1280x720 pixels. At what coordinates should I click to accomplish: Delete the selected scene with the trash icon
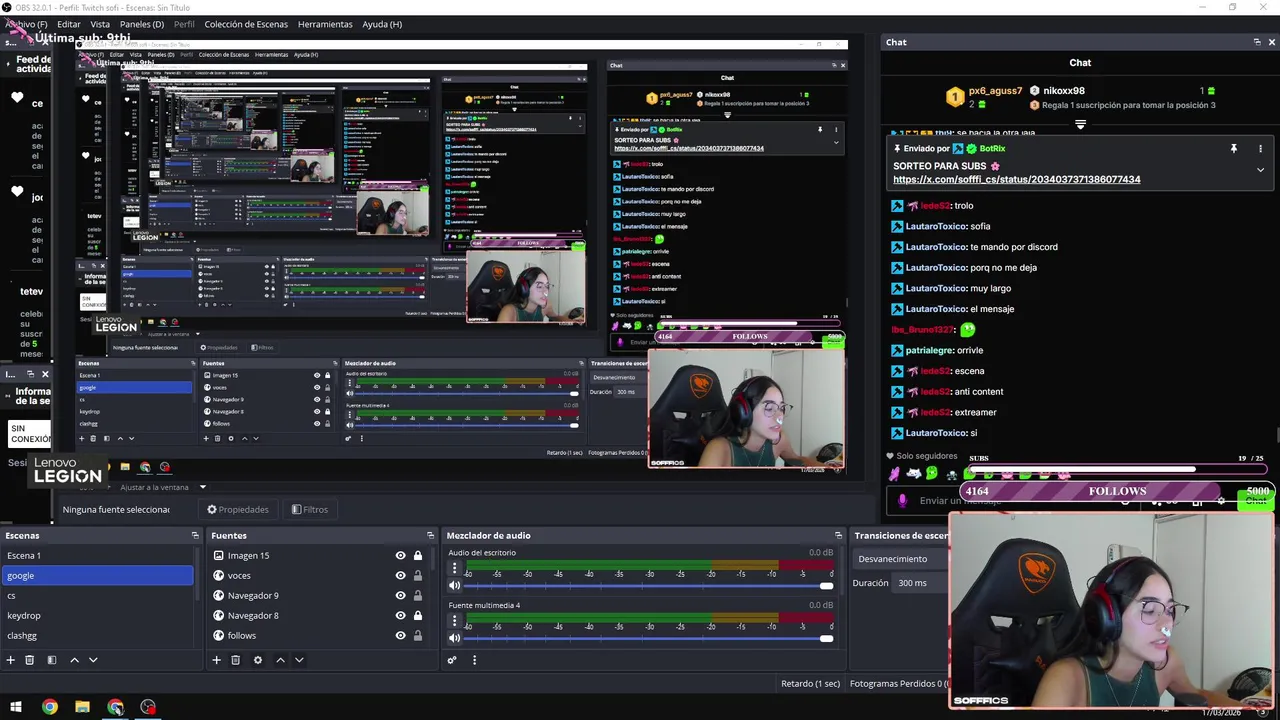(x=30, y=660)
